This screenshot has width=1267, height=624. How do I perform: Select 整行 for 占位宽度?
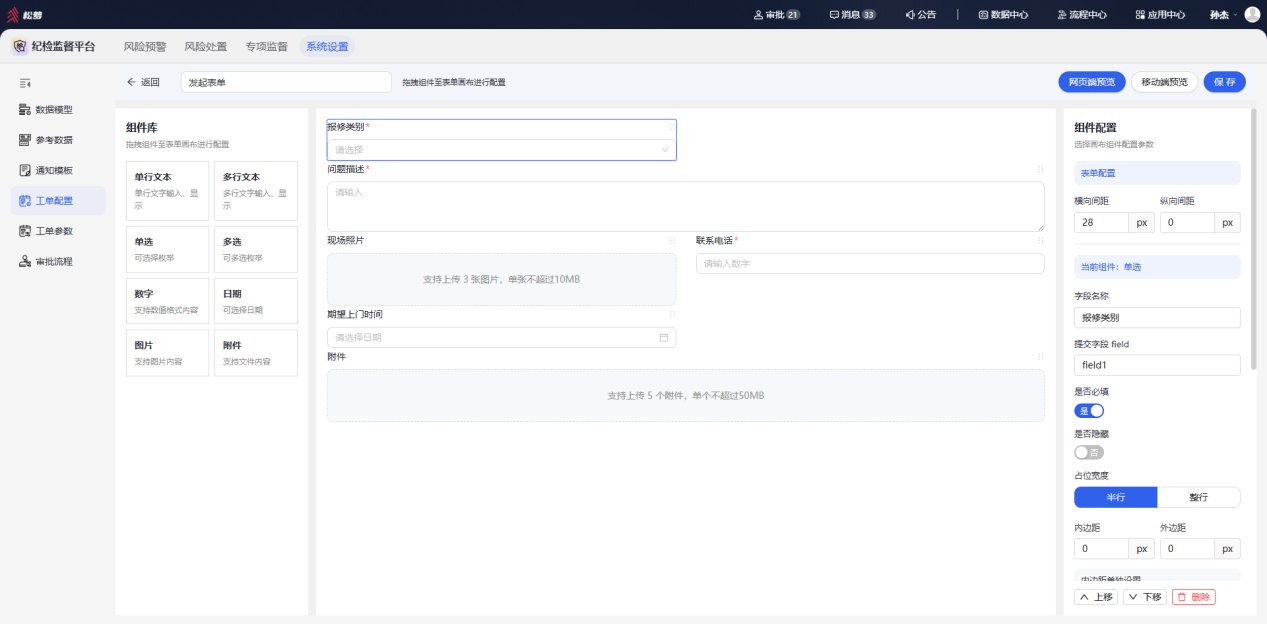pyautogui.click(x=1198, y=497)
